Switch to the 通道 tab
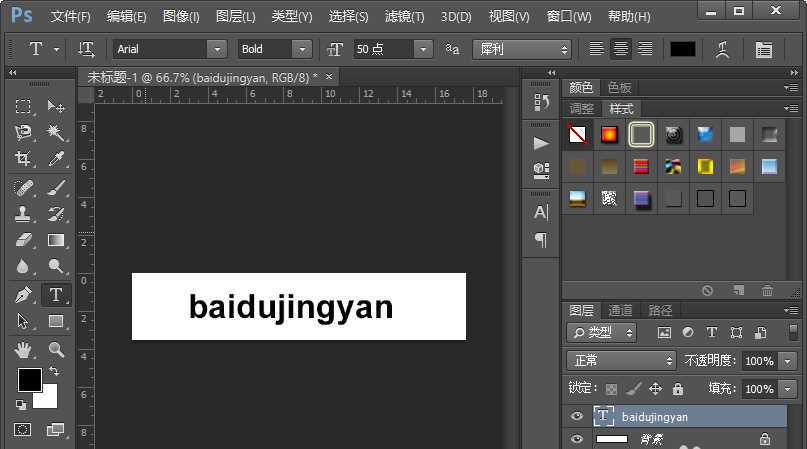Image resolution: width=807 pixels, height=449 pixels. coord(621,310)
